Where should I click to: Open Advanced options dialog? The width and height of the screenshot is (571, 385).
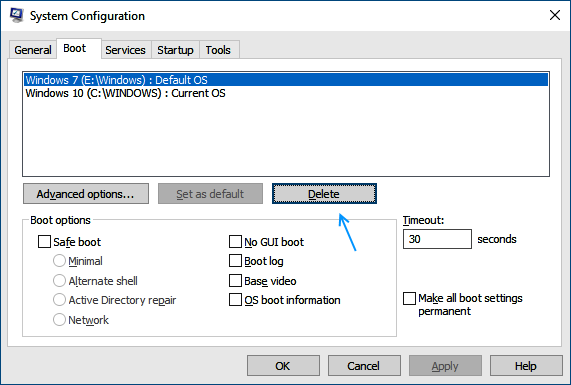[x=86, y=194]
